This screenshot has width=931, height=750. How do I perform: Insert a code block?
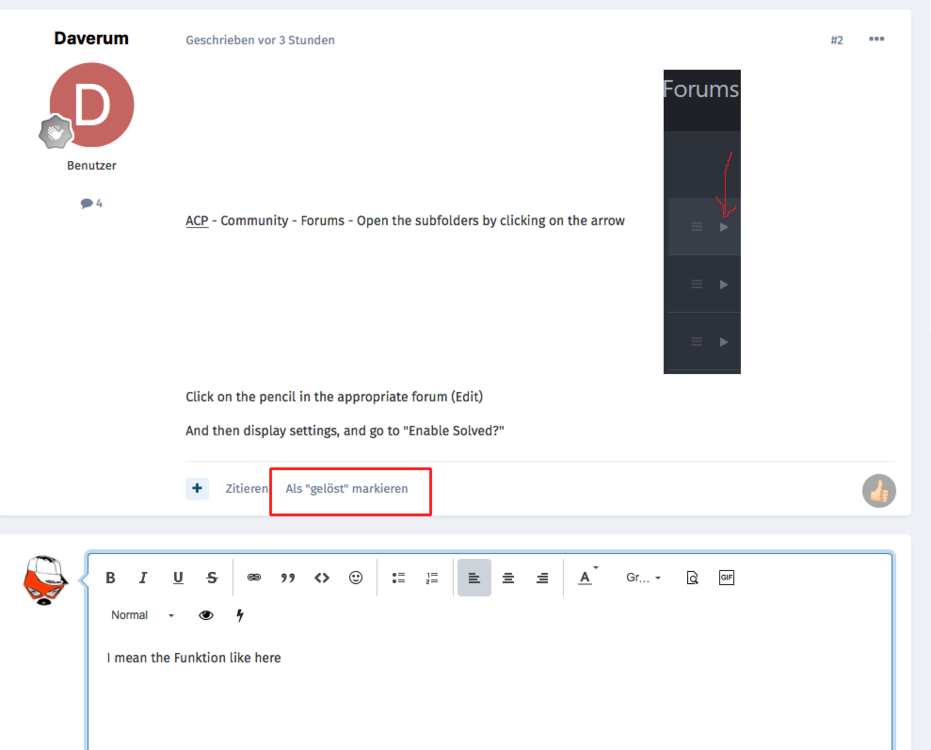pyautogui.click(x=322, y=578)
